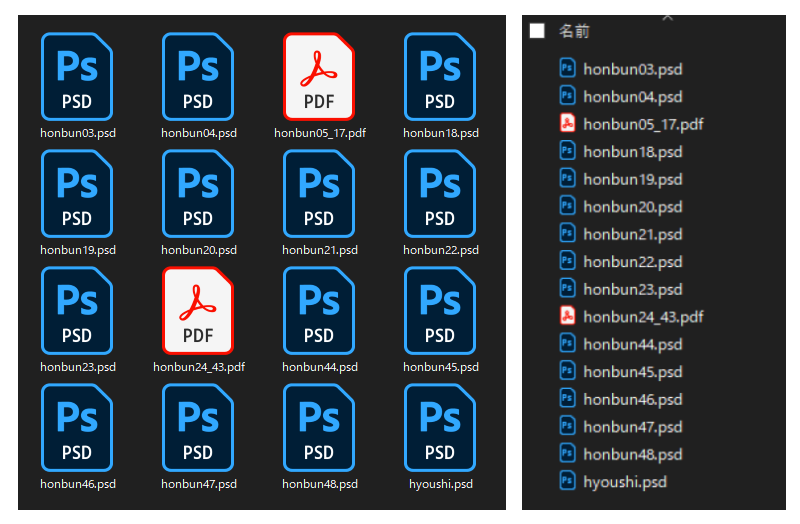Image resolution: width=800 pixels, height=524 pixels.
Task: Click the large honbun47.psd Photoshop icon
Action: pos(198,427)
